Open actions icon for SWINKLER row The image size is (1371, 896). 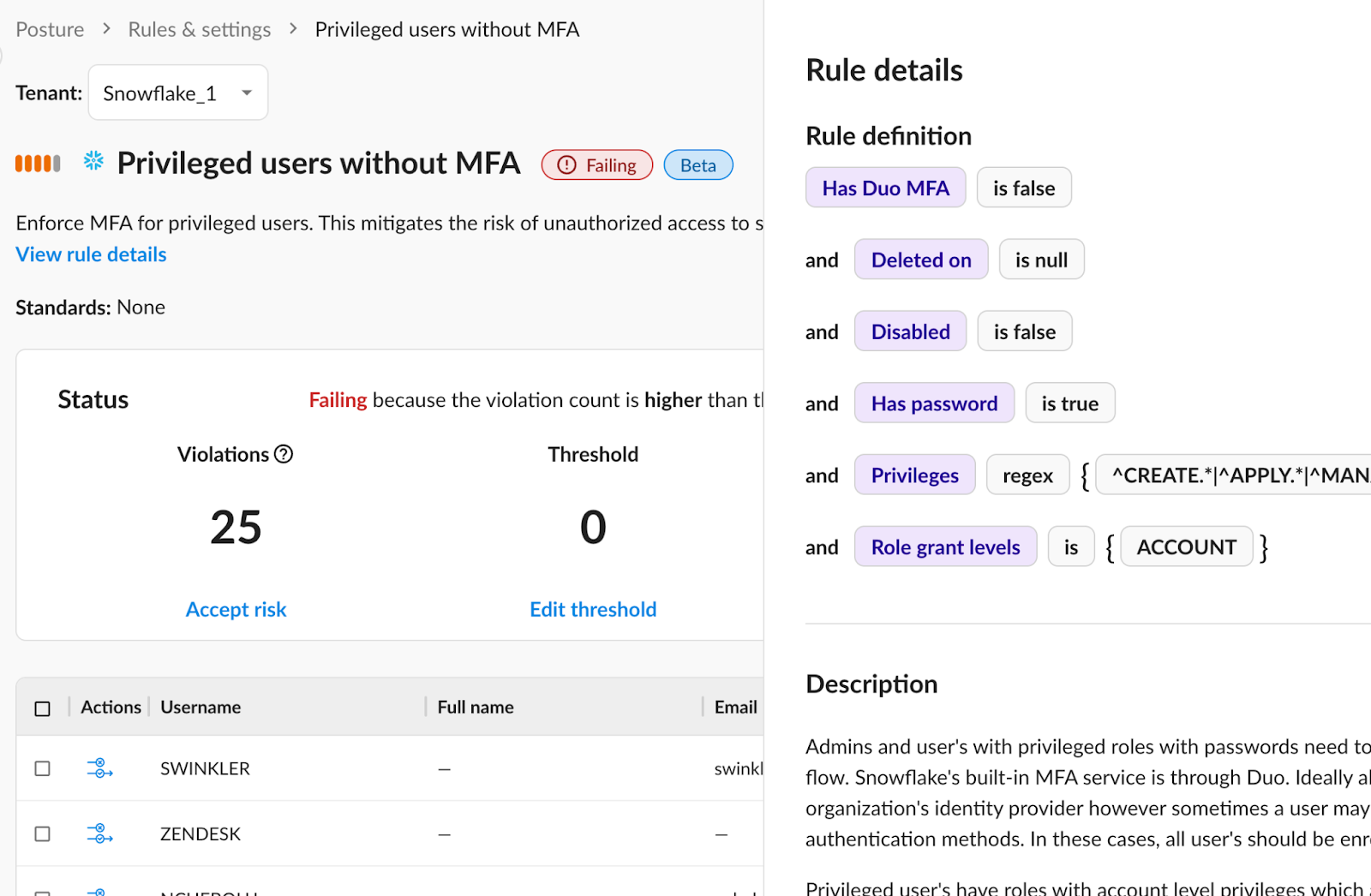pos(99,768)
